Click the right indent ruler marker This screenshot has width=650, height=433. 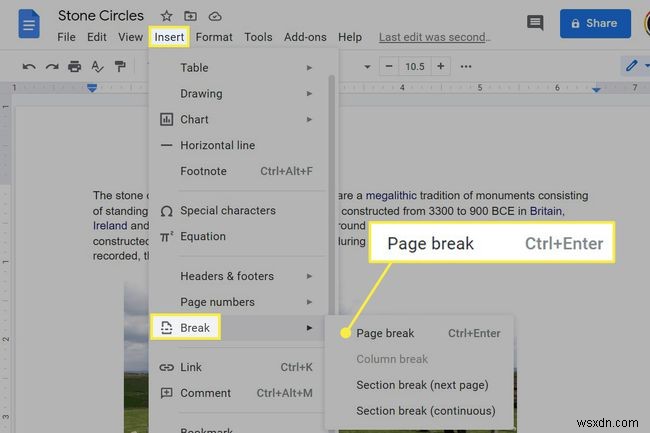tap(596, 89)
